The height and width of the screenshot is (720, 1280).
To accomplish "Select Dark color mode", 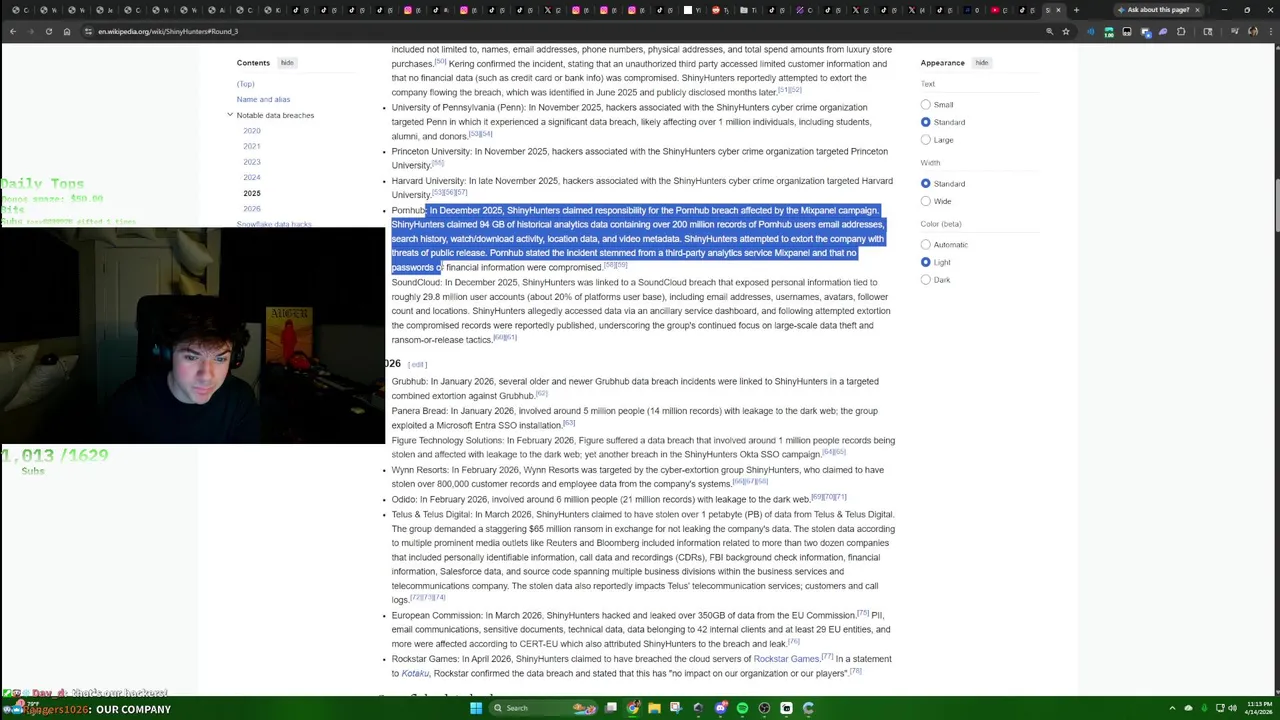I will tap(926, 280).
